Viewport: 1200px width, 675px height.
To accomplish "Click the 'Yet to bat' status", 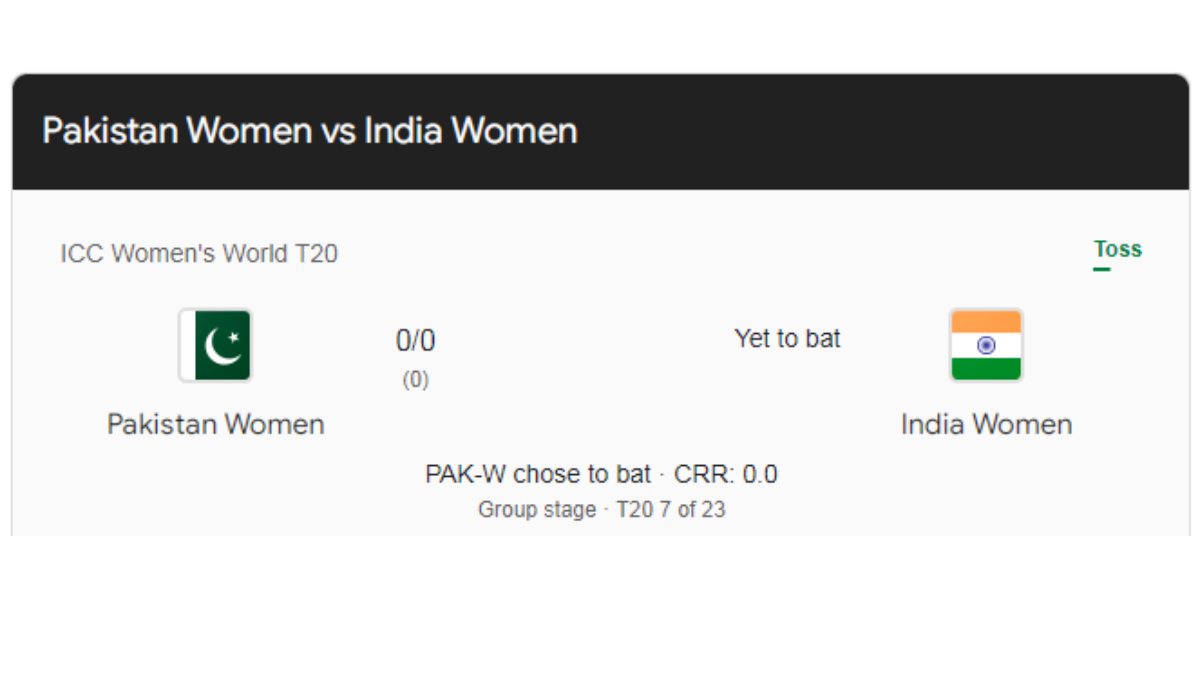I will tap(787, 339).
